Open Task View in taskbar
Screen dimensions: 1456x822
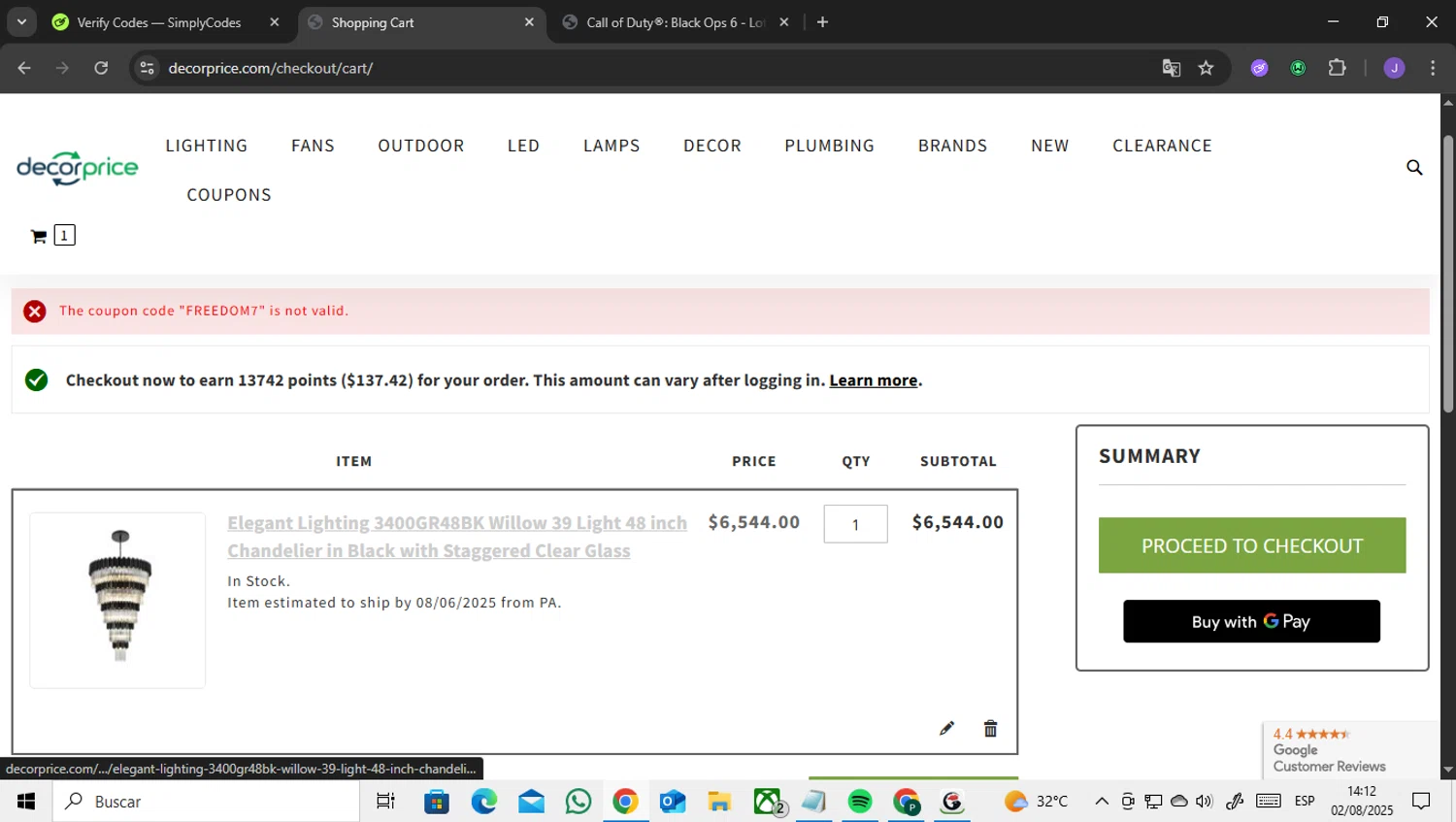pos(385,802)
